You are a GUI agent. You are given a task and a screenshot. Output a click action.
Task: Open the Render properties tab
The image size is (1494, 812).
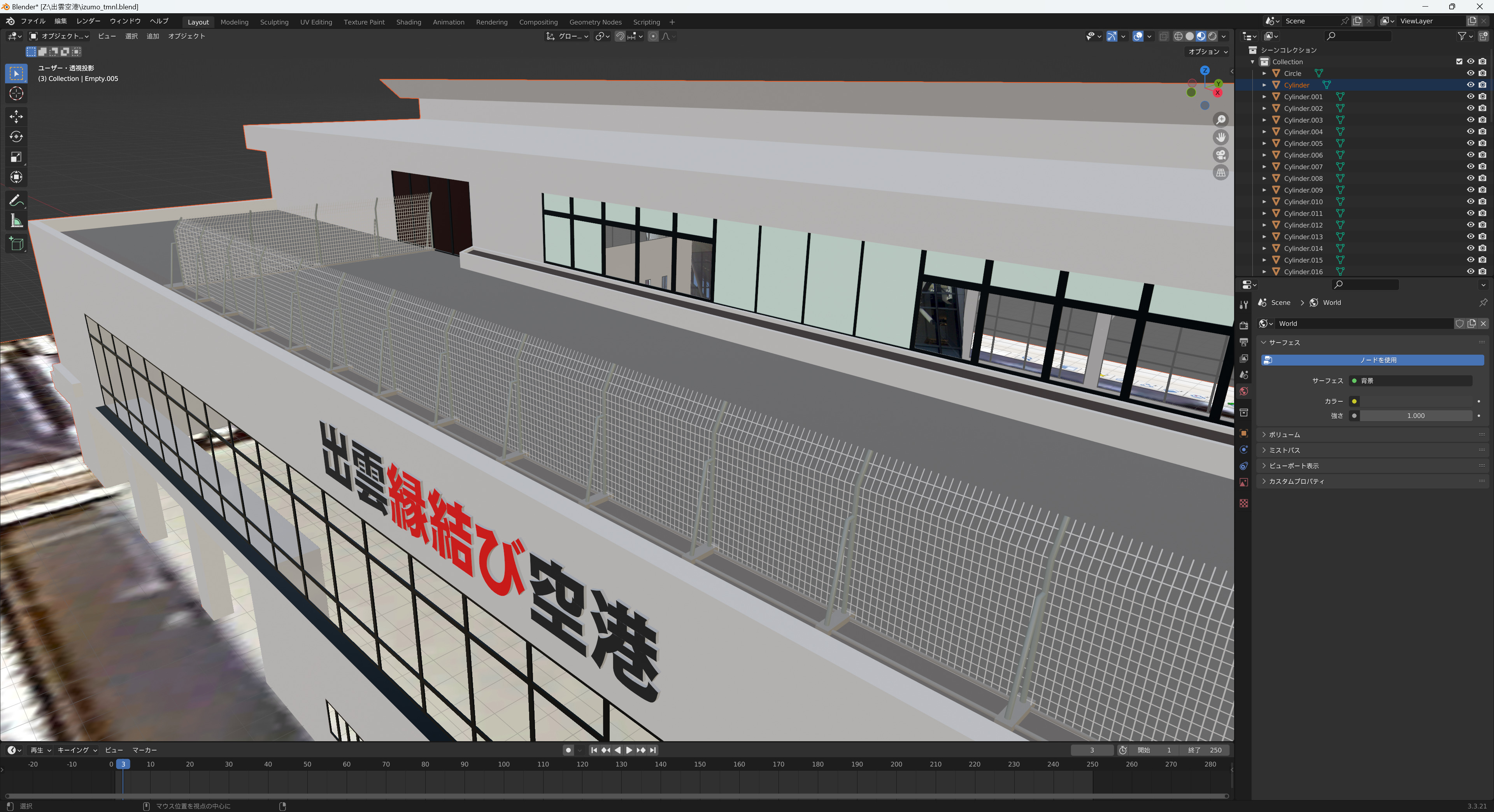point(1243,325)
